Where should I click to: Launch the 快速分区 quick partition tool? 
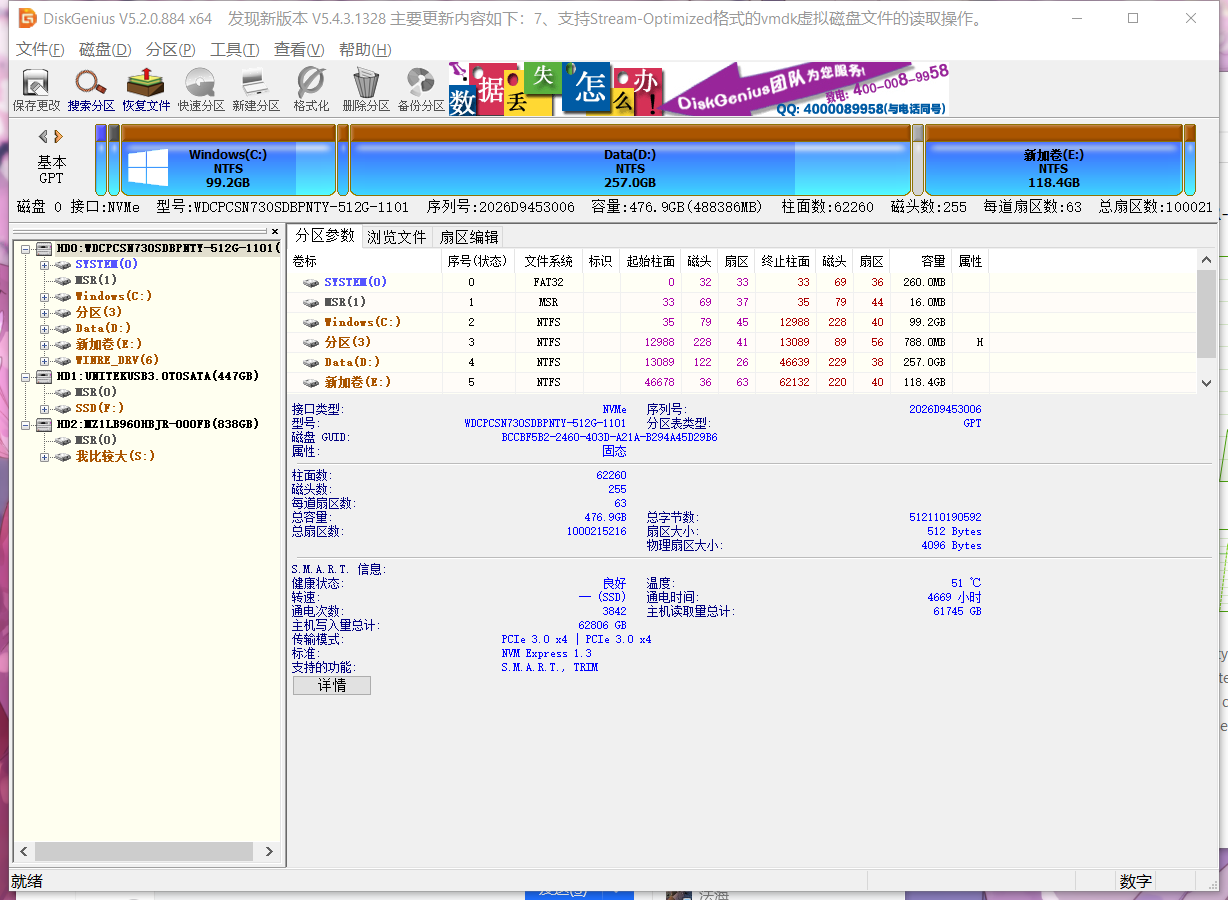point(201,88)
